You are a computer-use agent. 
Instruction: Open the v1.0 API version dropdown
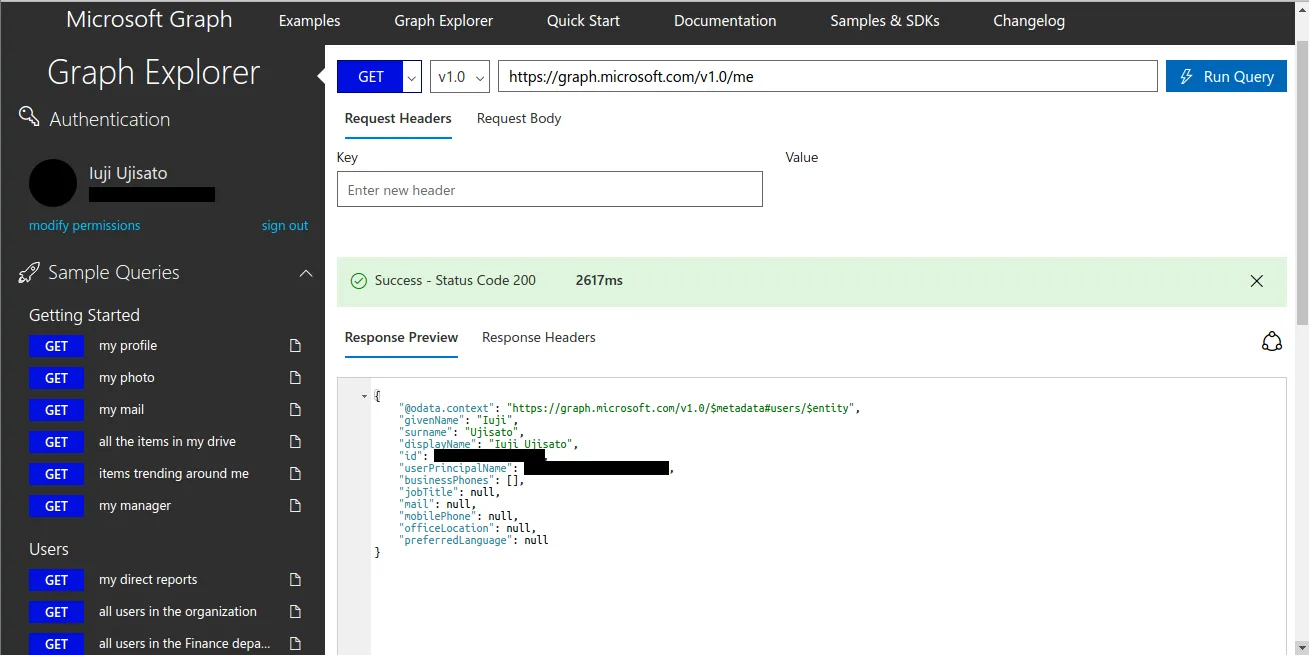pyautogui.click(x=460, y=77)
